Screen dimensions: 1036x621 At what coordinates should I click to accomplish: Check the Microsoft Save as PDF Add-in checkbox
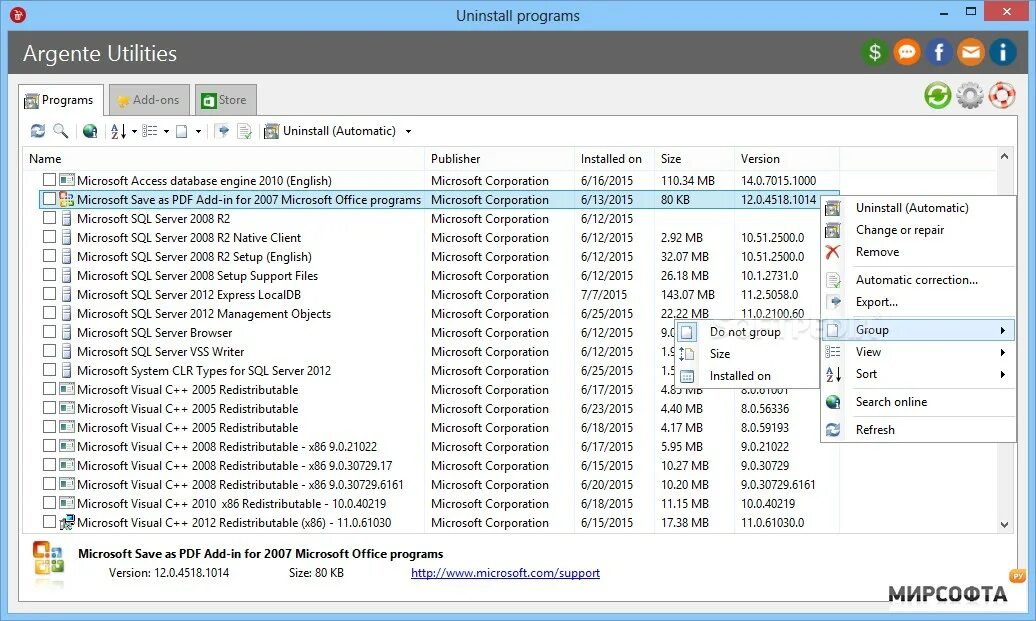point(49,198)
